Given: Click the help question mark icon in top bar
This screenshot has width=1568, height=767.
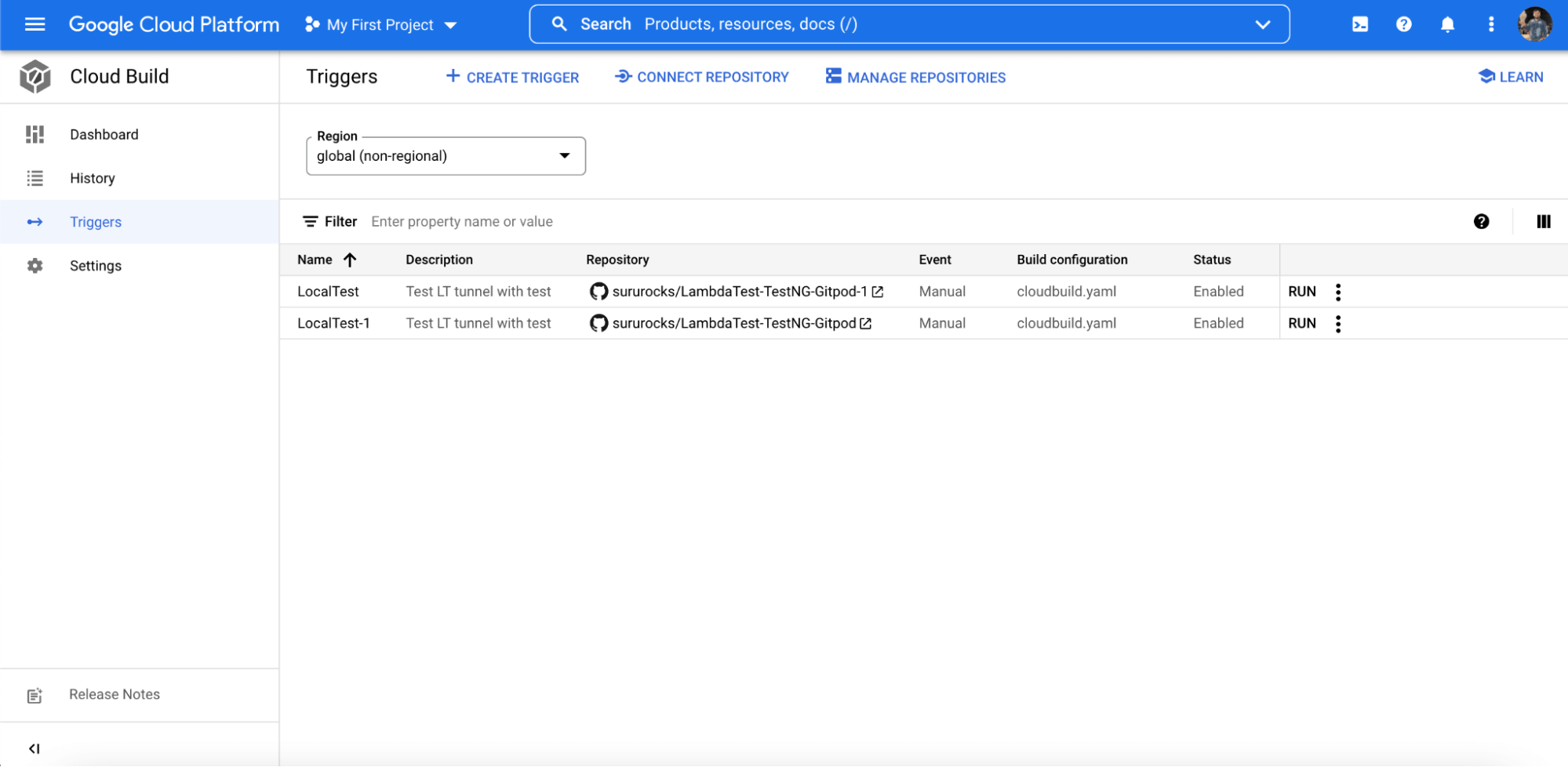Looking at the screenshot, I should (1403, 24).
